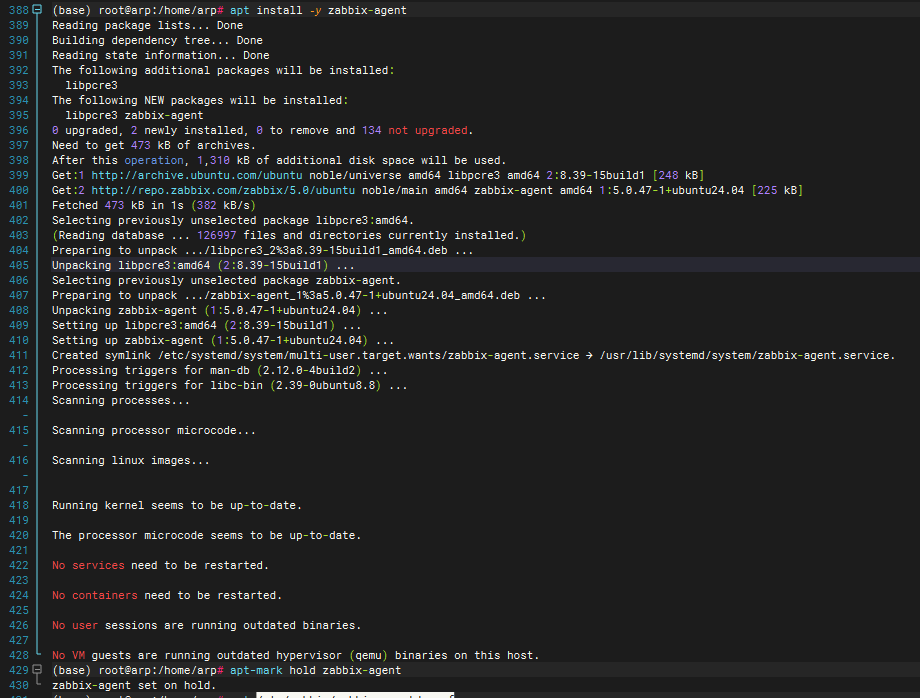Click line number 392 in the gutter
This screenshot has width=920, height=698.
[x=19, y=70]
